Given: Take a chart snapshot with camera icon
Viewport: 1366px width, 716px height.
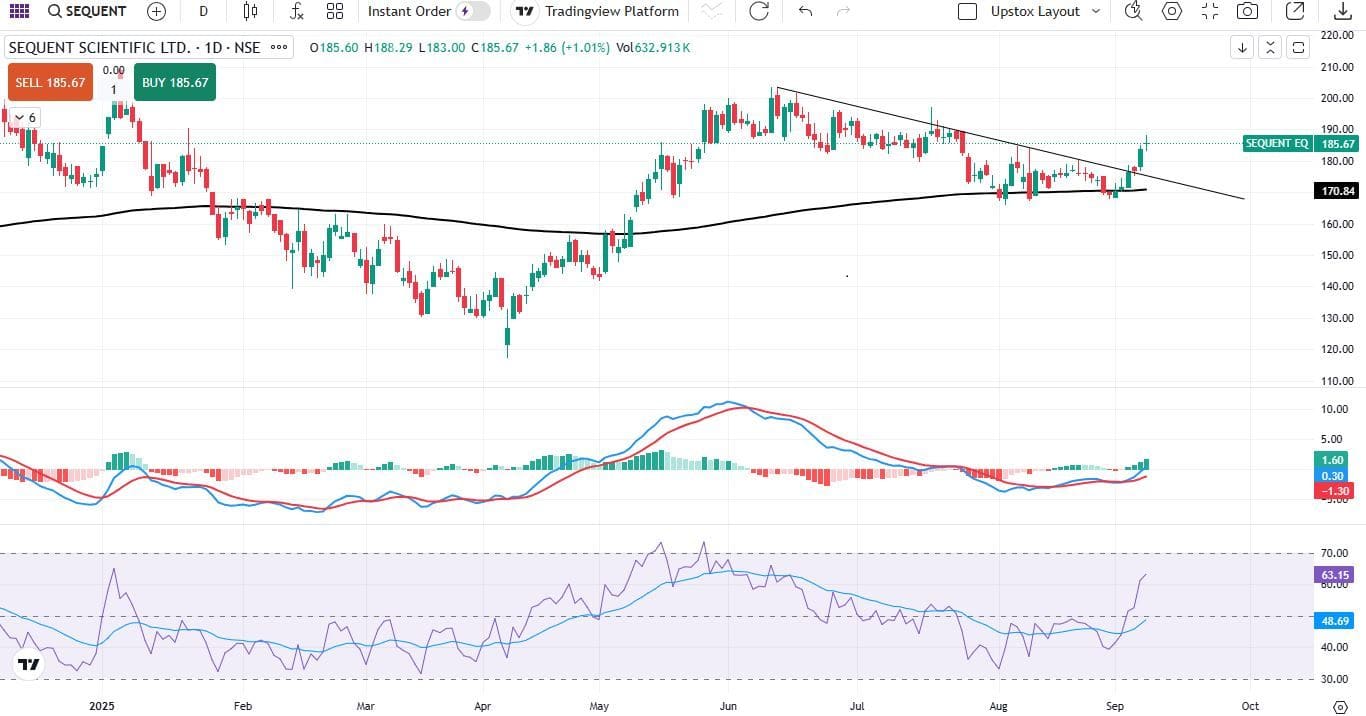Looking at the screenshot, I should [x=1247, y=11].
